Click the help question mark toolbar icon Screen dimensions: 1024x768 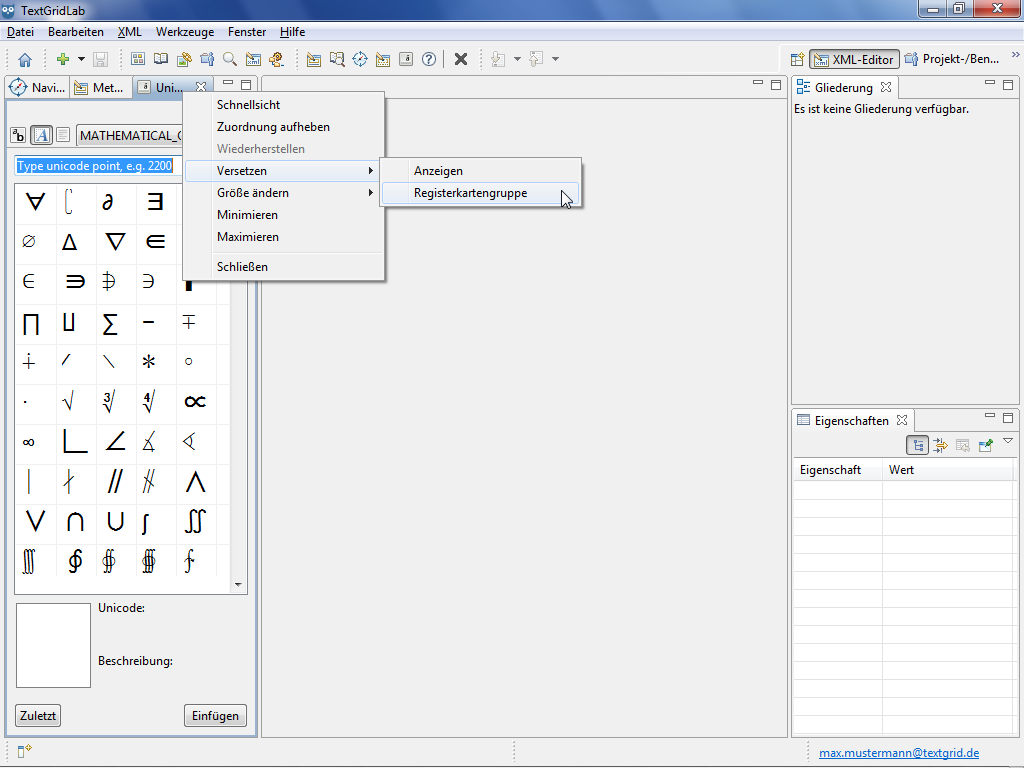pos(429,60)
